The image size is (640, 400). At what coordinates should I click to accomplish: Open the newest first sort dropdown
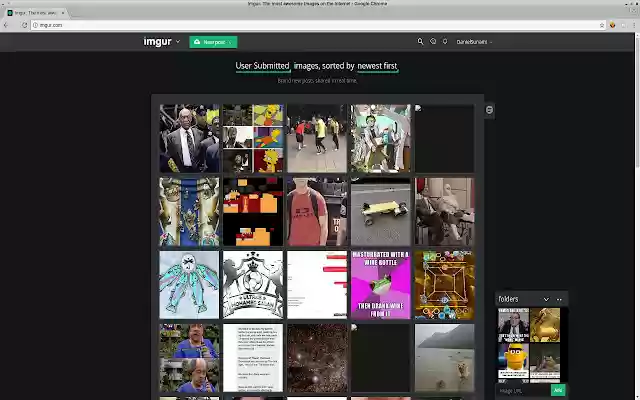click(x=377, y=66)
